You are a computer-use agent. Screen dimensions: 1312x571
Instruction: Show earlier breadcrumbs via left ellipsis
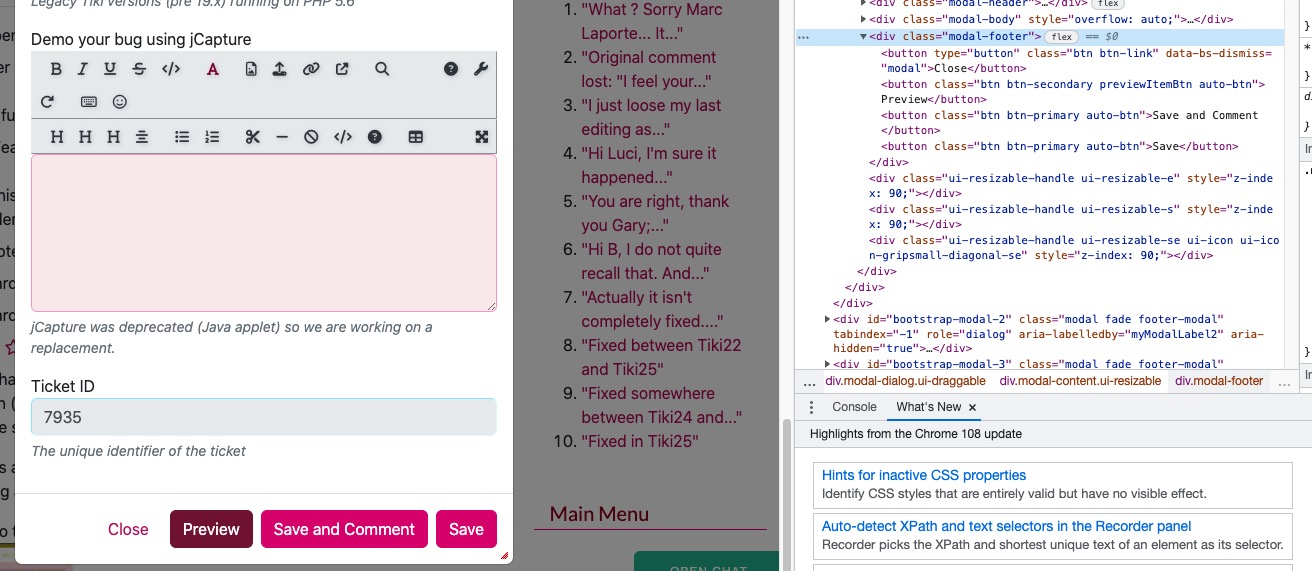(x=810, y=381)
